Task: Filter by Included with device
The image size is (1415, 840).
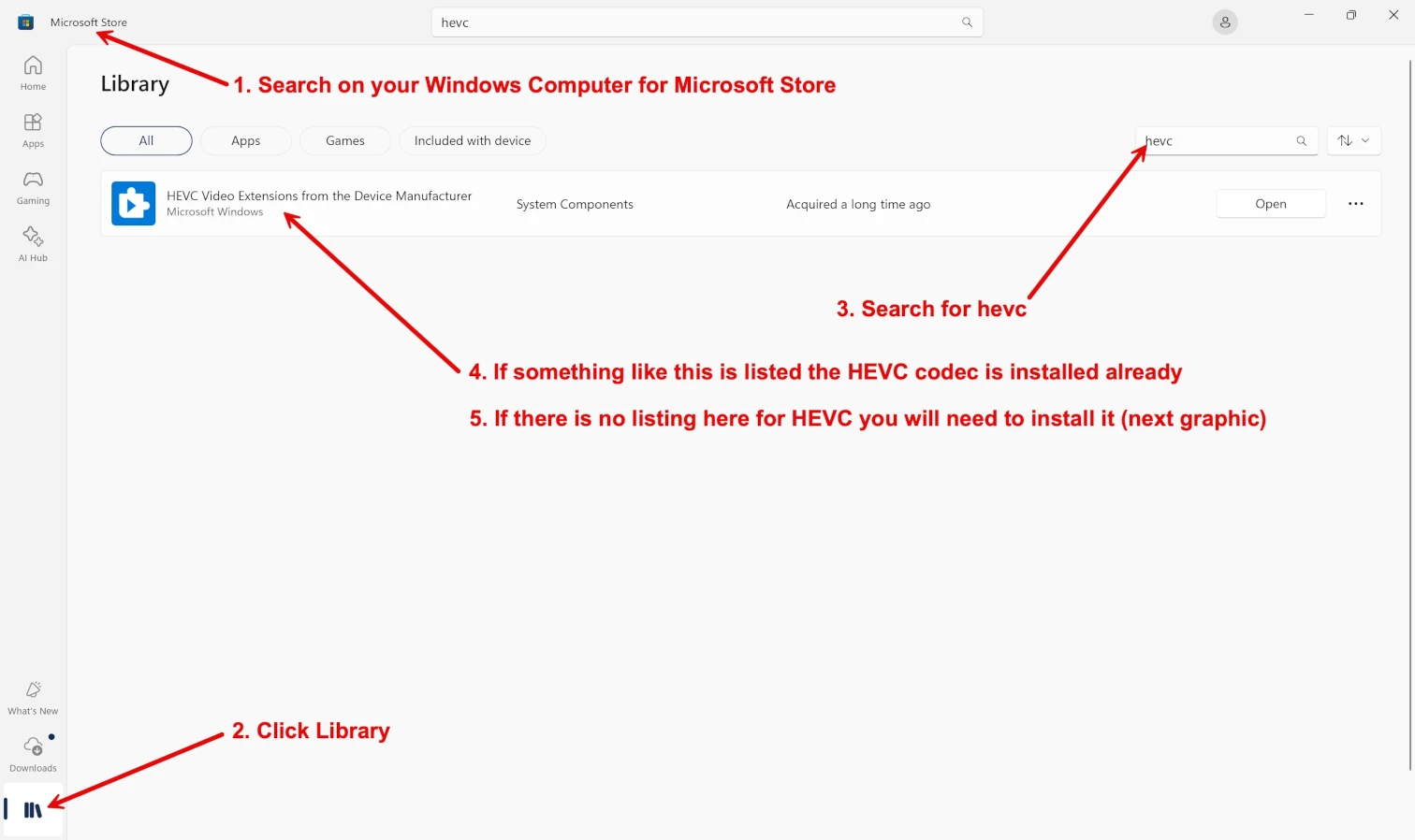Action: click(x=473, y=140)
